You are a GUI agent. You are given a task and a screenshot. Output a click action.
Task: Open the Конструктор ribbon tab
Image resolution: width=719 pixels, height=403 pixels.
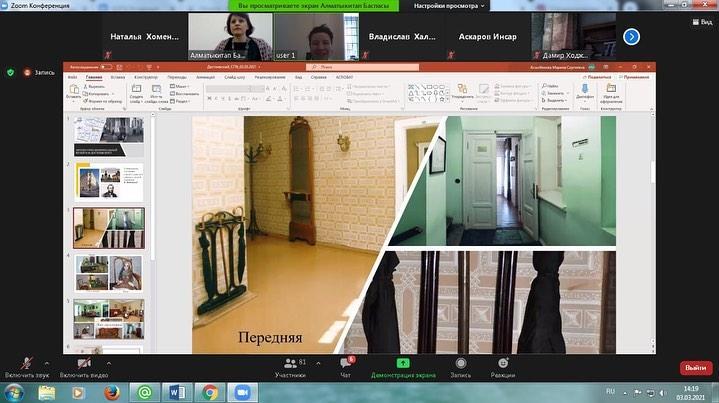145,77
